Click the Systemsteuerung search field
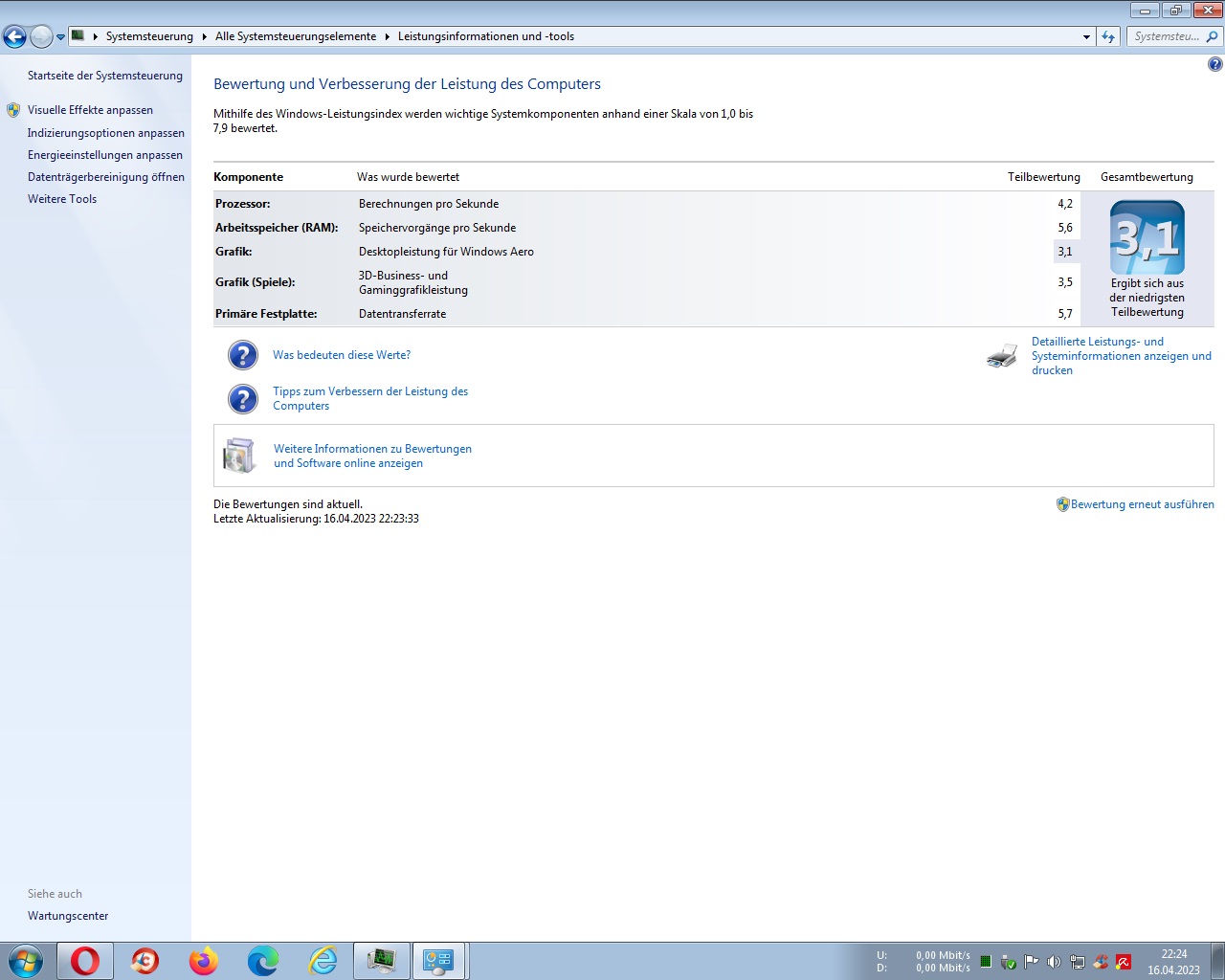 coord(1167,36)
